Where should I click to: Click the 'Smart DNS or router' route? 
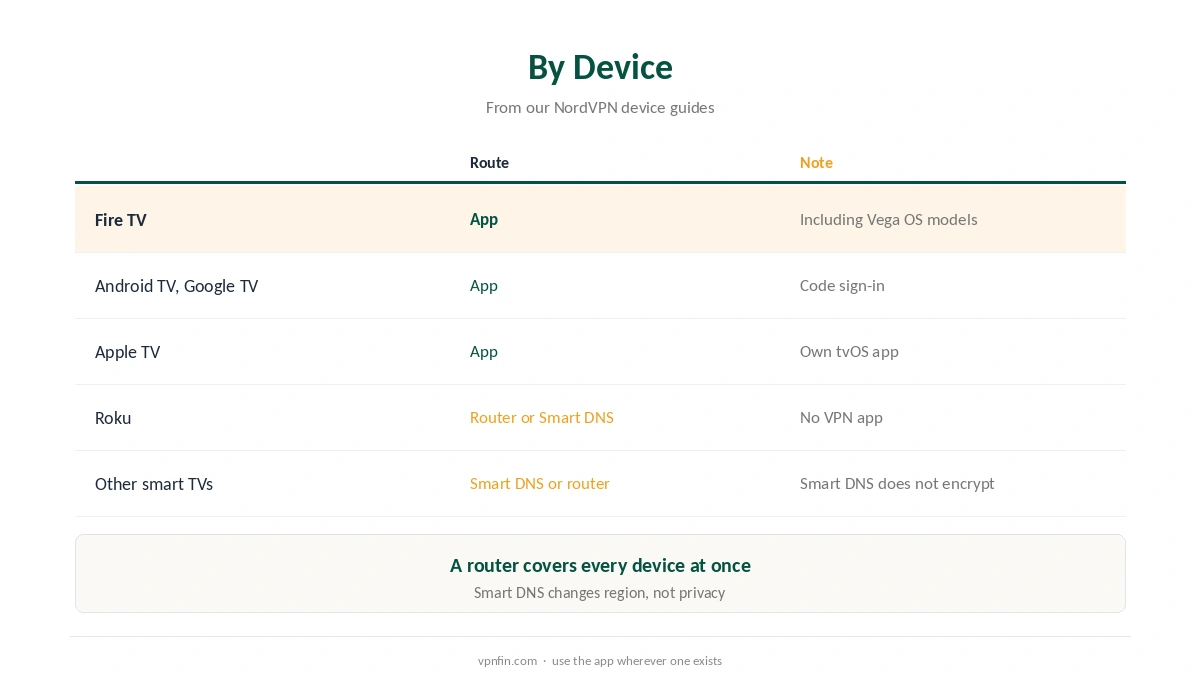540,483
